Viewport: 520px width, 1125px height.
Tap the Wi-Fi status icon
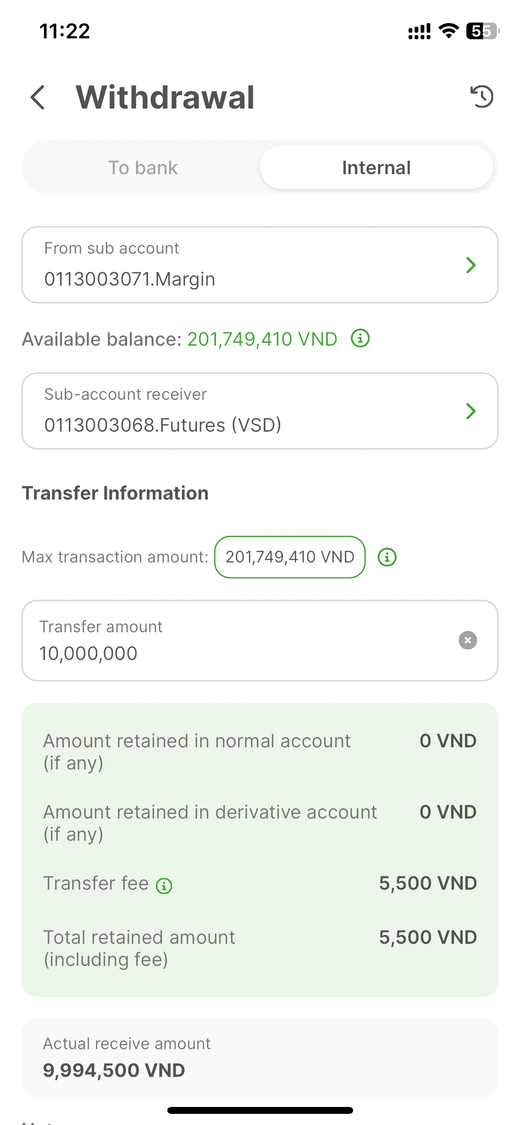[449, 31]
